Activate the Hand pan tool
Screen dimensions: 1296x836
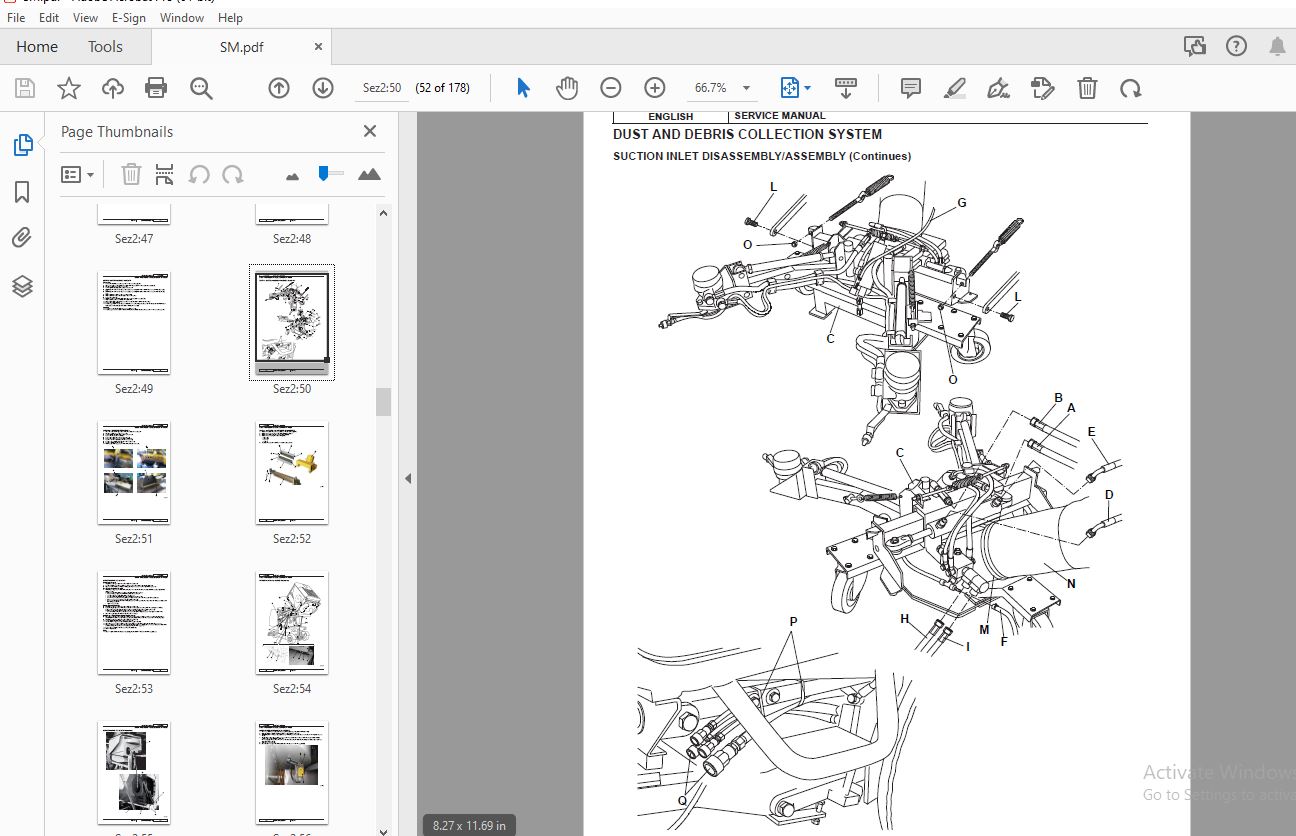pyautogui.click(x=567, y=88)
